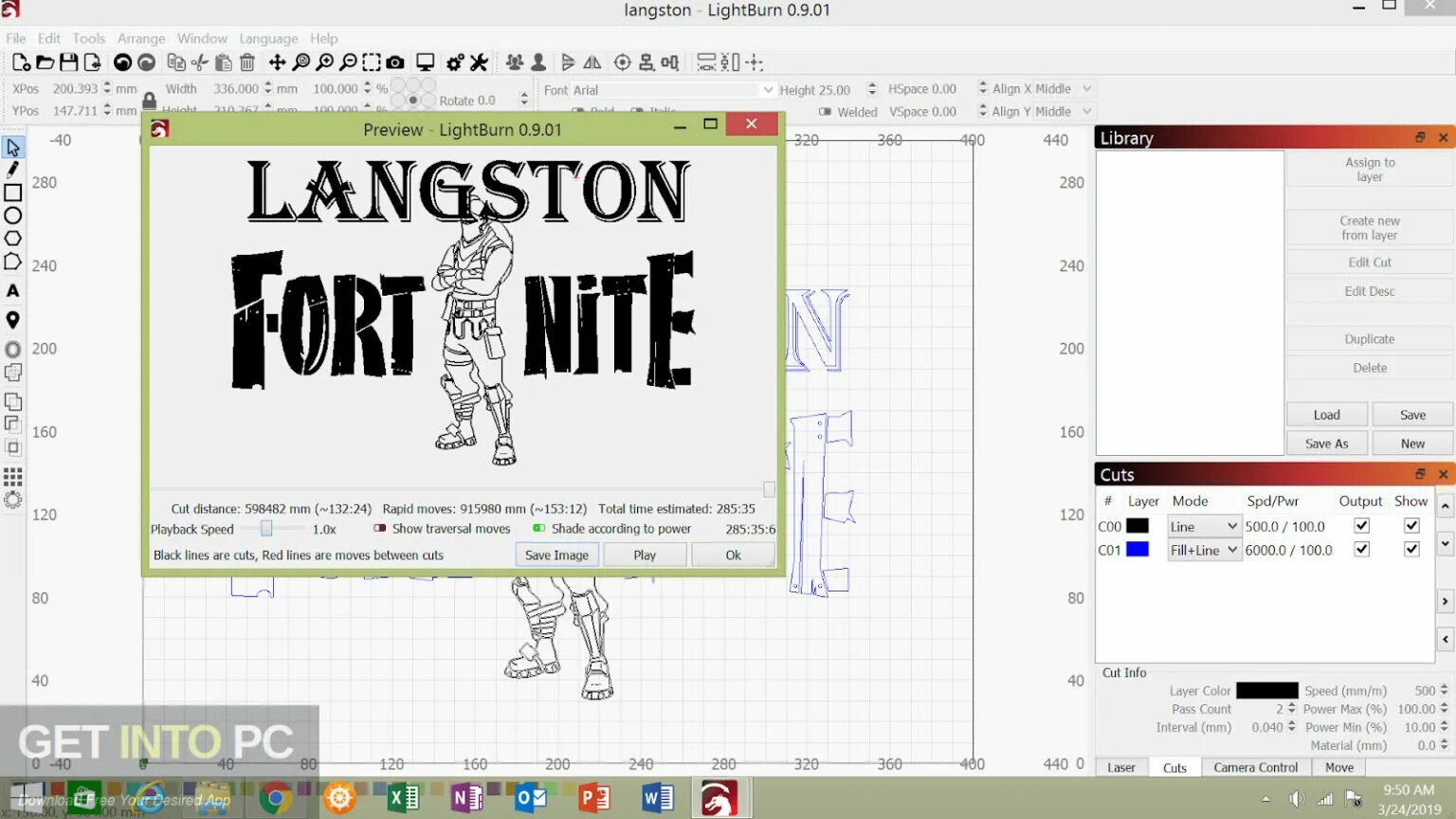
Task: Adjust Pass Count stepper
Action: [x=1291, y=709]
